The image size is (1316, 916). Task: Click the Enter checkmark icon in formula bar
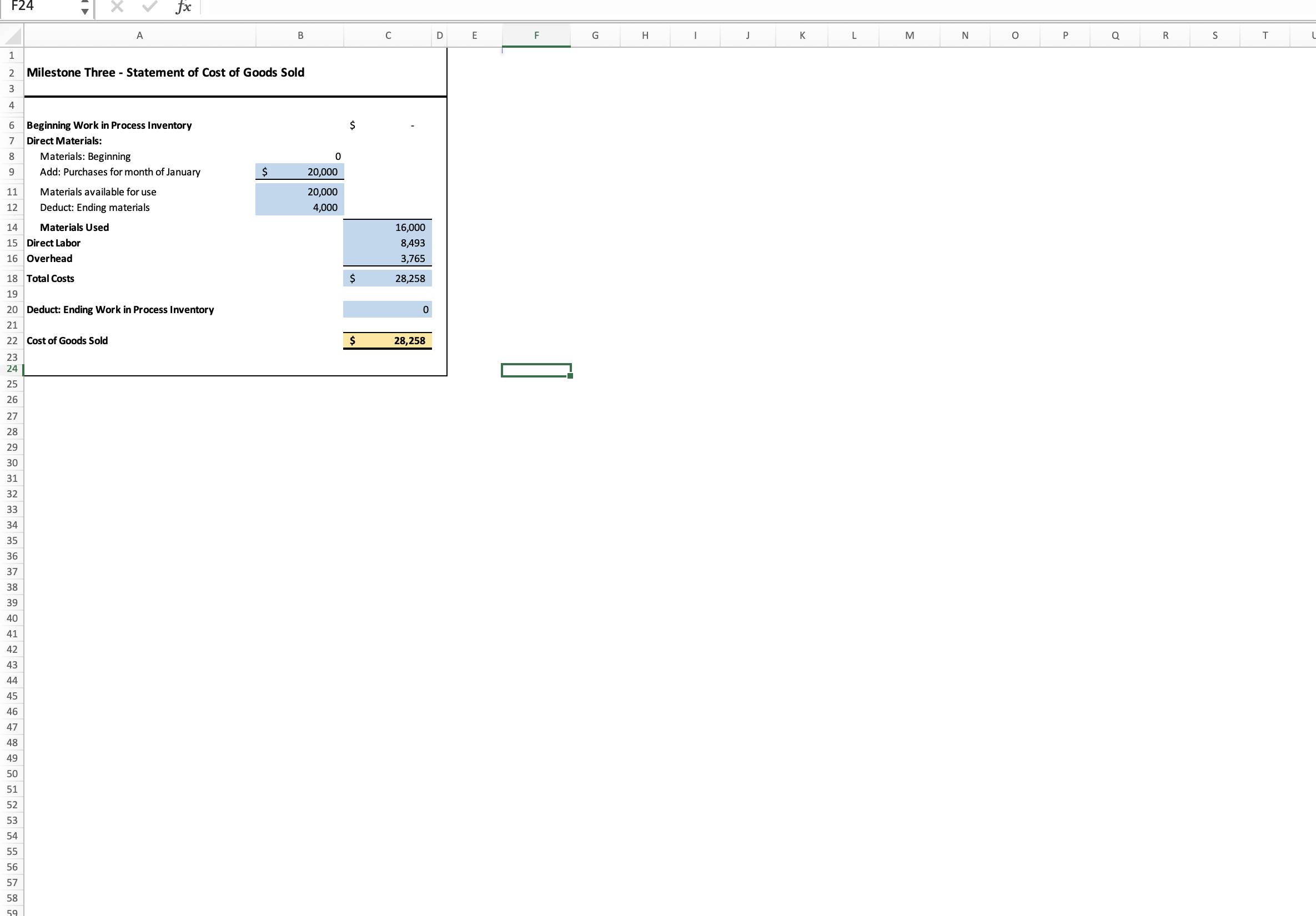pyautogui.click(x=149, y=7)
